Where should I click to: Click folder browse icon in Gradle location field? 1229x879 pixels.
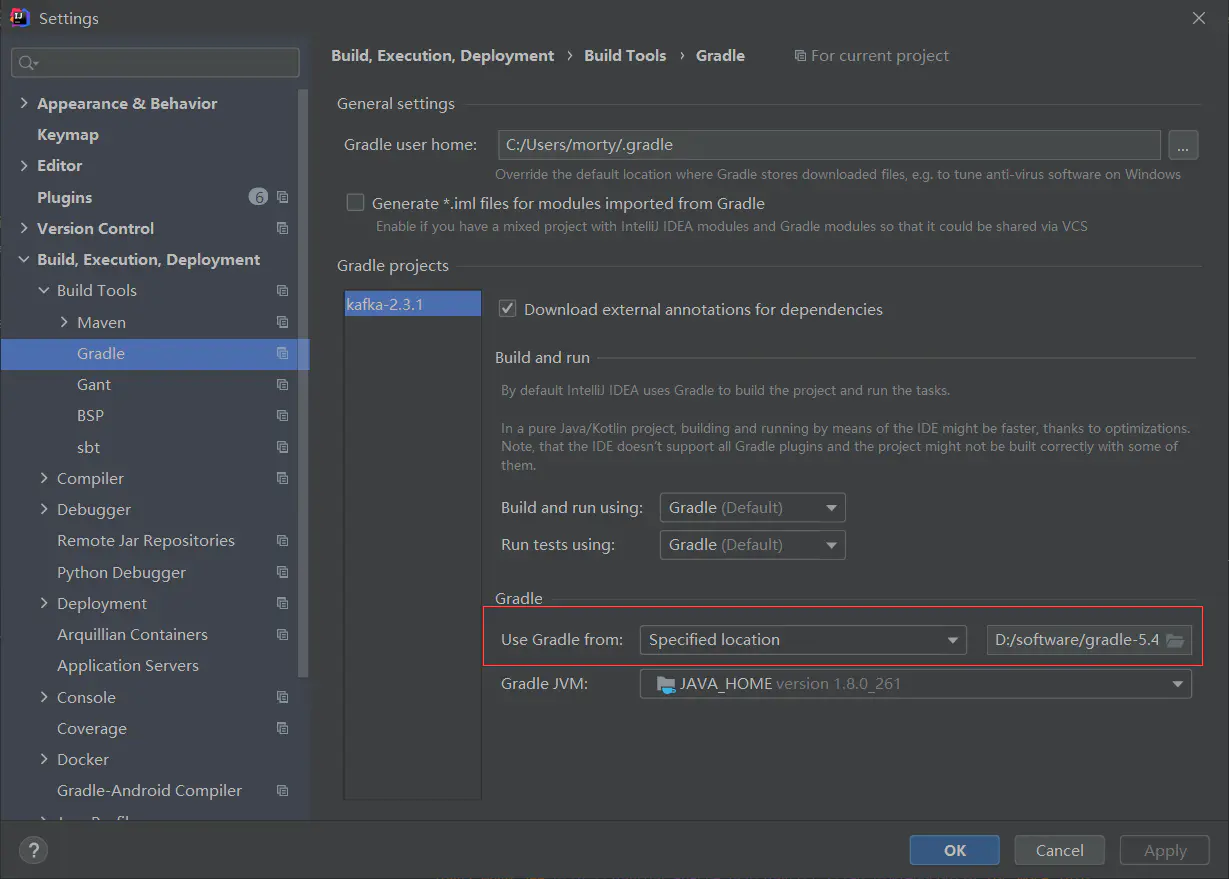(x=1175, y=640)
